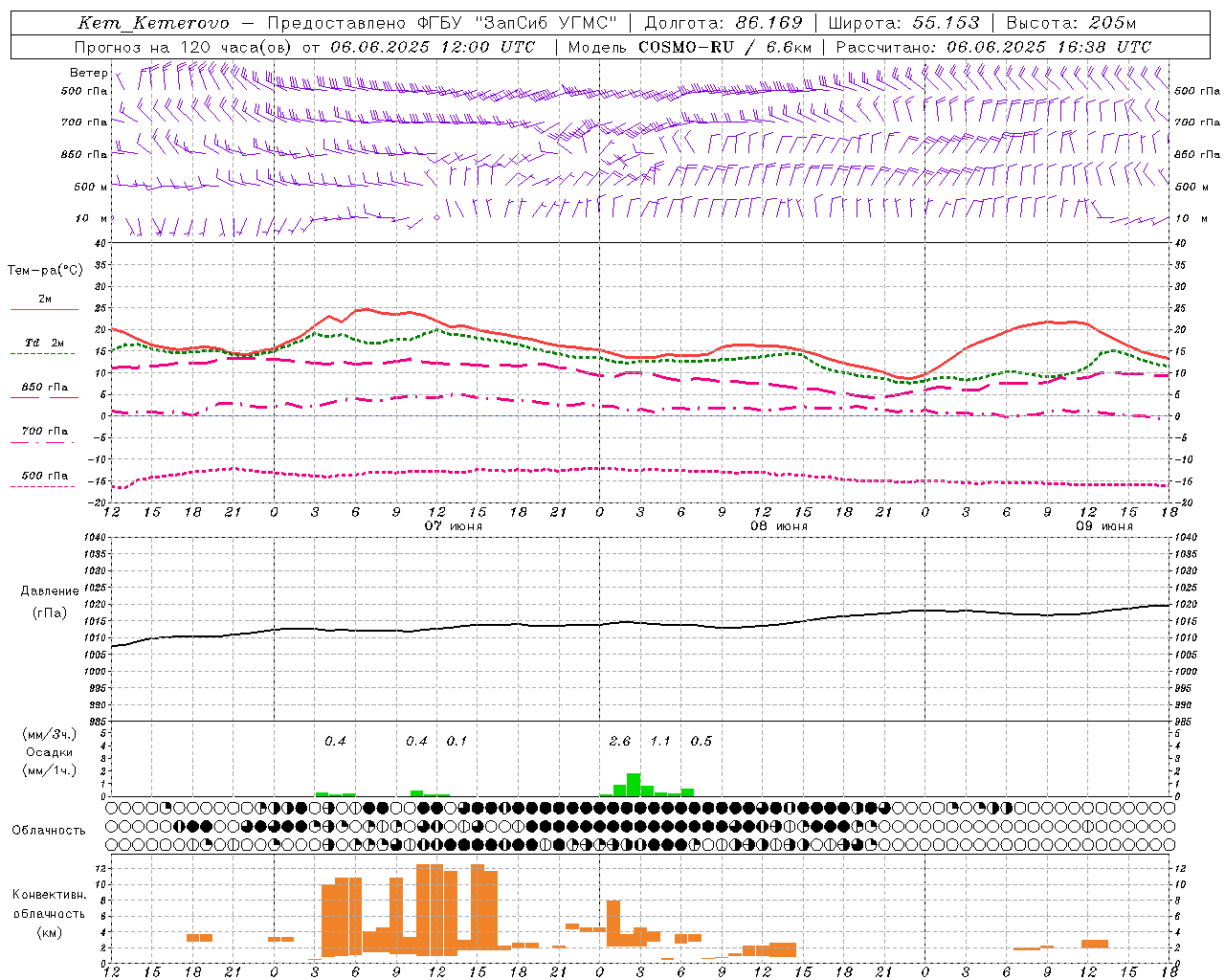Click the 850 гПа temperature legend entry
Image resolution: width=1225 pixels, height=980 pixels.
pos(45,388)
